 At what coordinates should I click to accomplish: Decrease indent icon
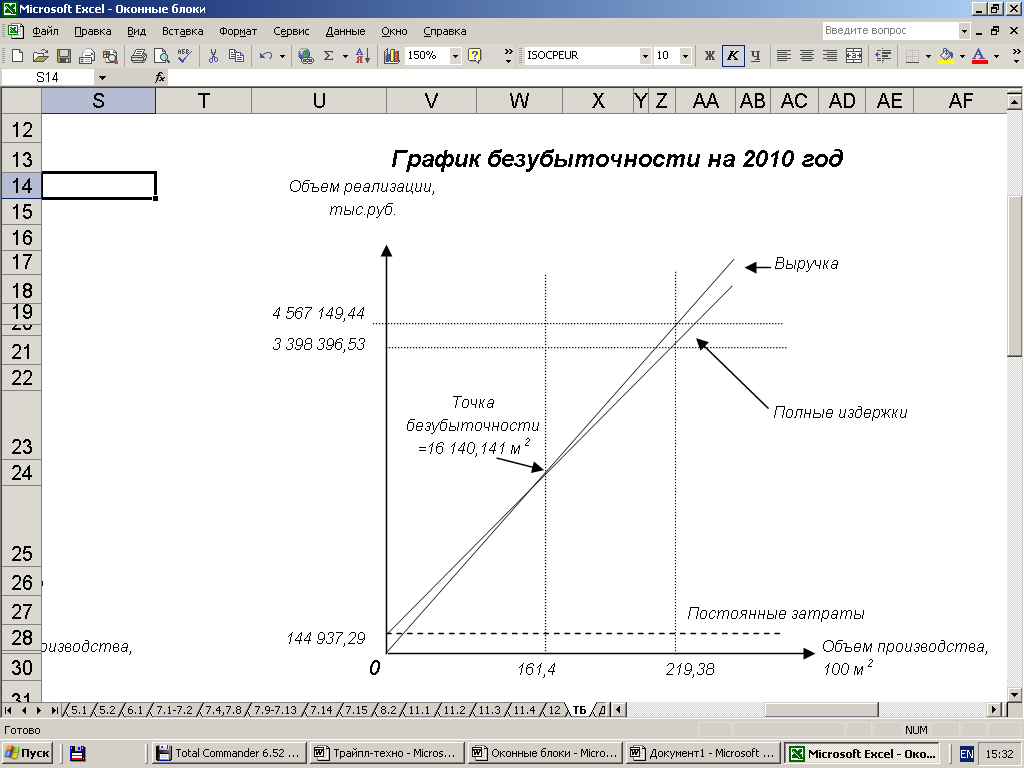(x=883, y=56)
